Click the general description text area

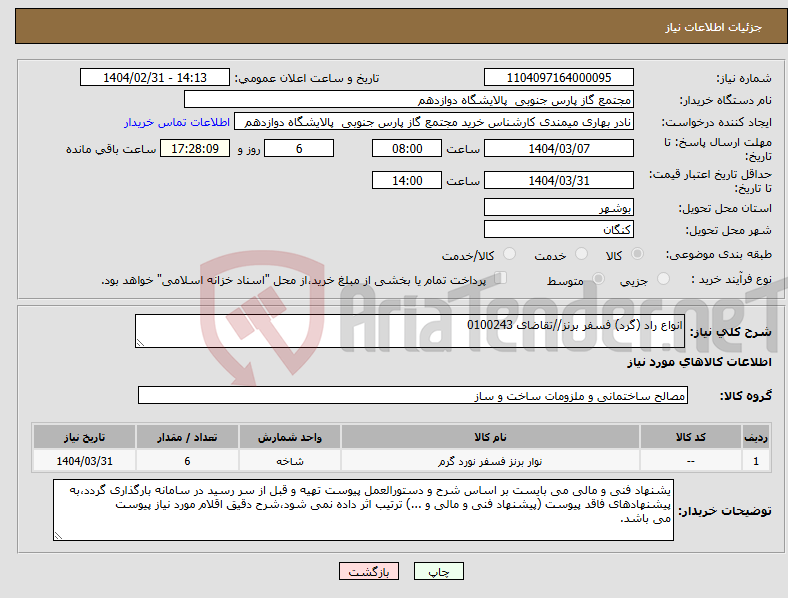point(410,331)
